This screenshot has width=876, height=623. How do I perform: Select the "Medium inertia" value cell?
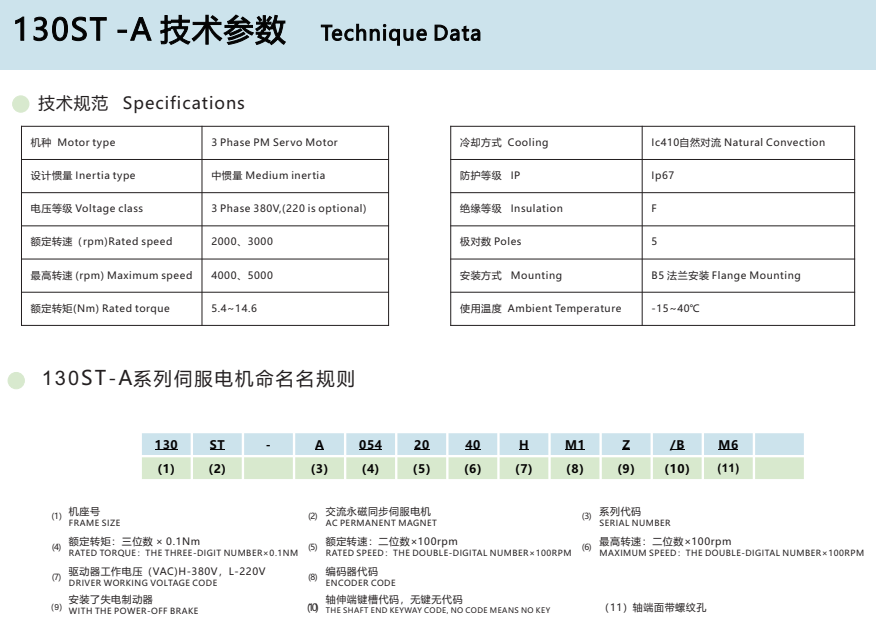pyautogui.click(x=268, y=176)
